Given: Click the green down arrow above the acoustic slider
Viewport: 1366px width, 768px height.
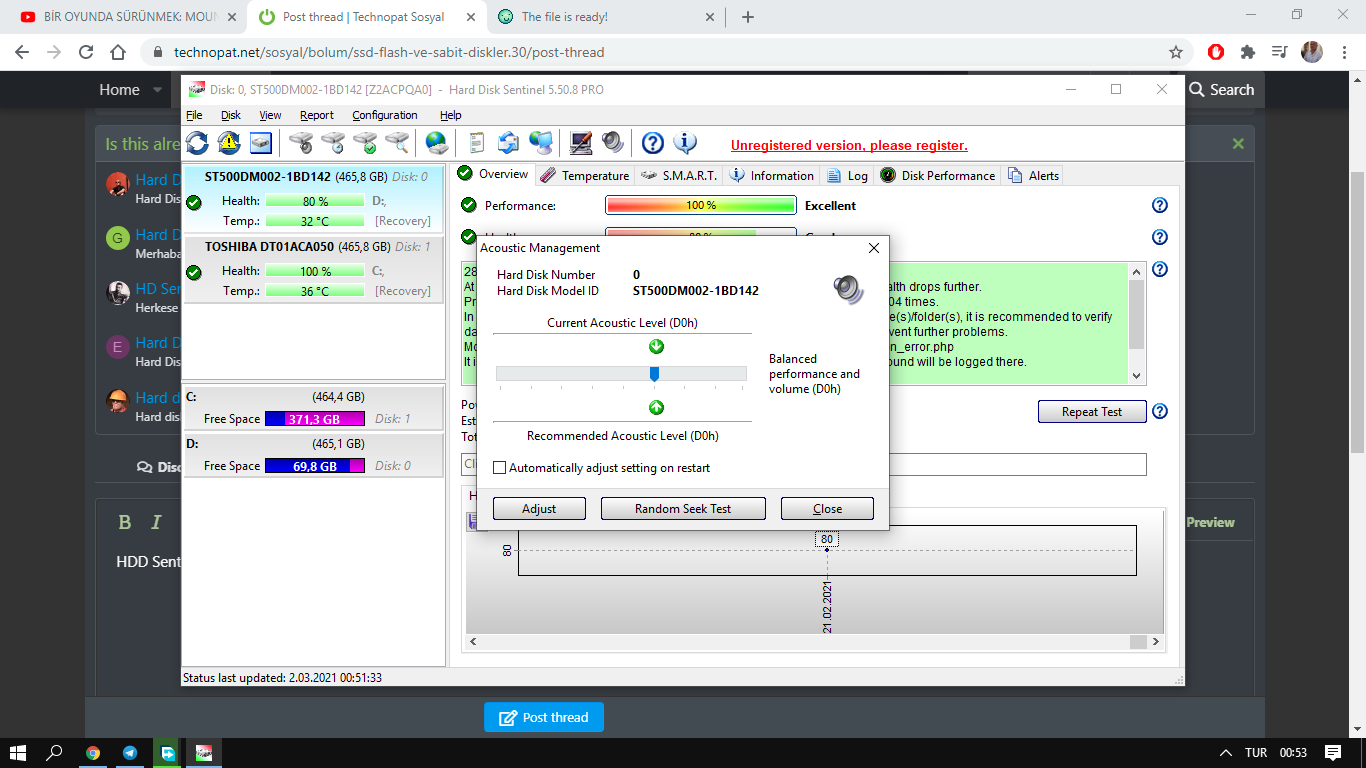Looking at the screenshot, I should tap(656, 347).
